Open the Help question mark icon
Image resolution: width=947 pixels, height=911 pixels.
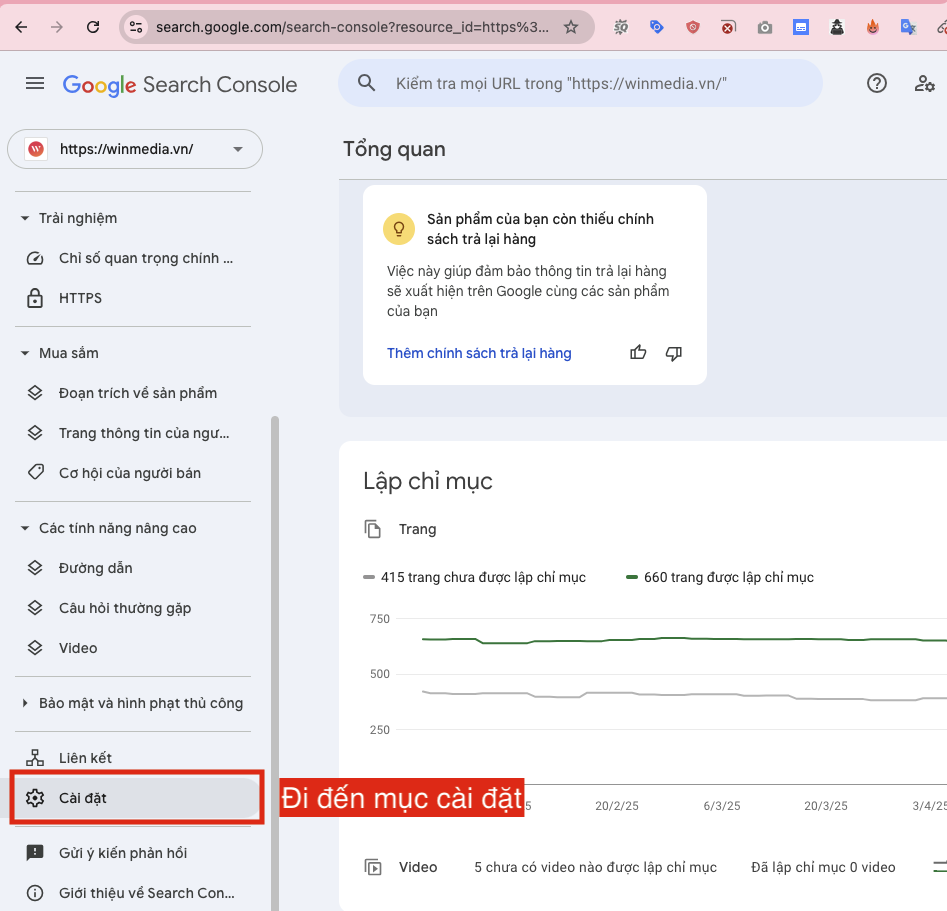click(x=877, y=83)
